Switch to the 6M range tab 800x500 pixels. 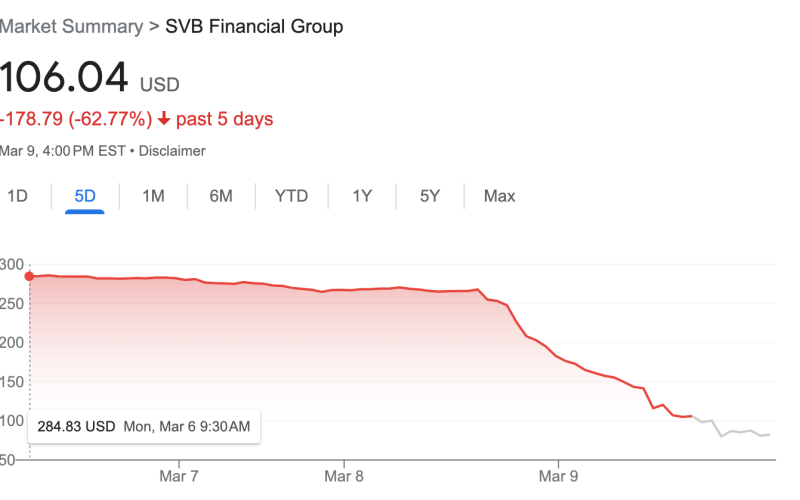click(221, 196)
